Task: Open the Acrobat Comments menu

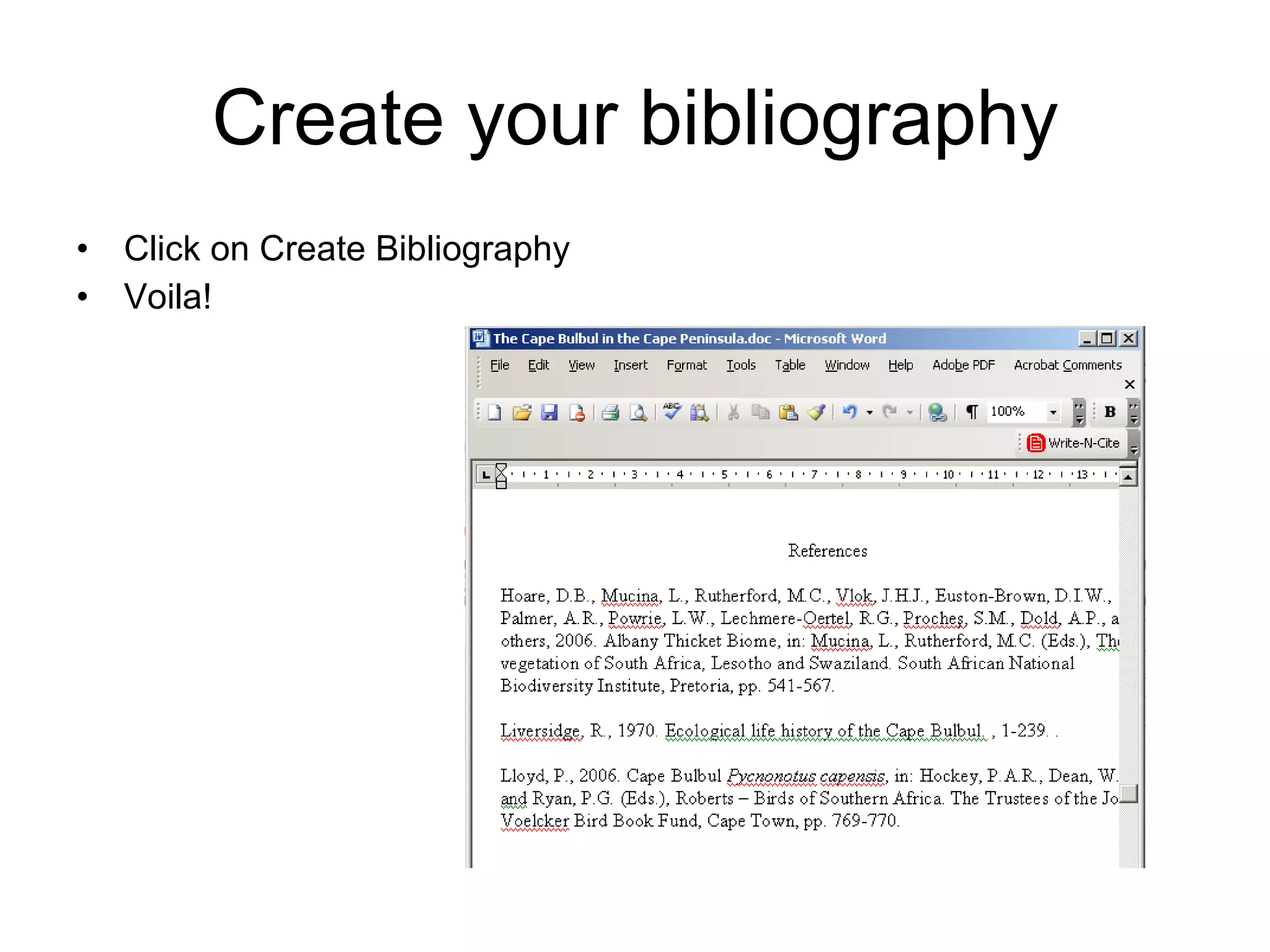Action: 1068,365
